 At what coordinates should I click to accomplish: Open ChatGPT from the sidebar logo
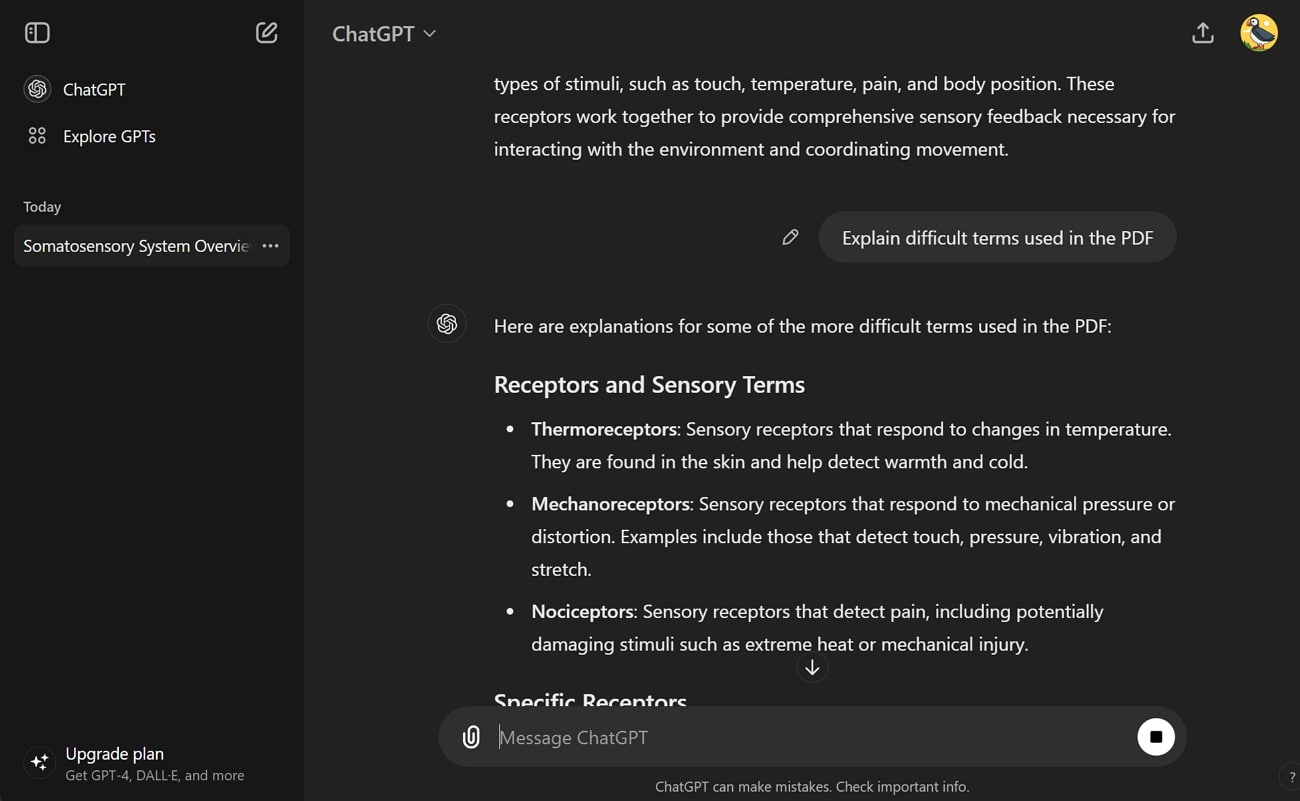coord(37,89)
